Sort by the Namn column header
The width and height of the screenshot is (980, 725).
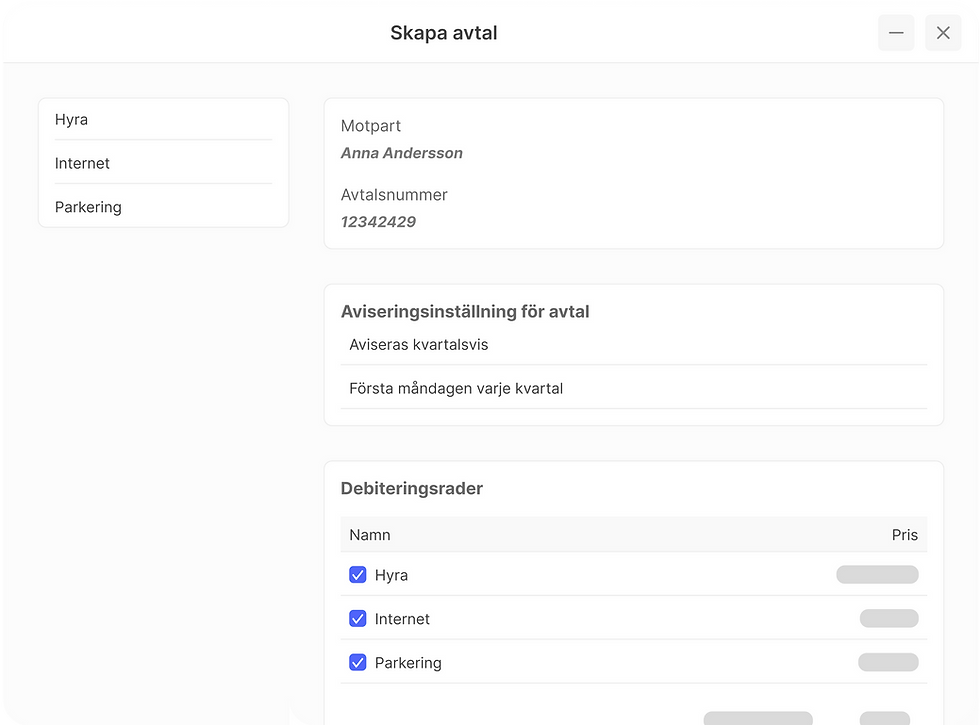pos(370,535)
